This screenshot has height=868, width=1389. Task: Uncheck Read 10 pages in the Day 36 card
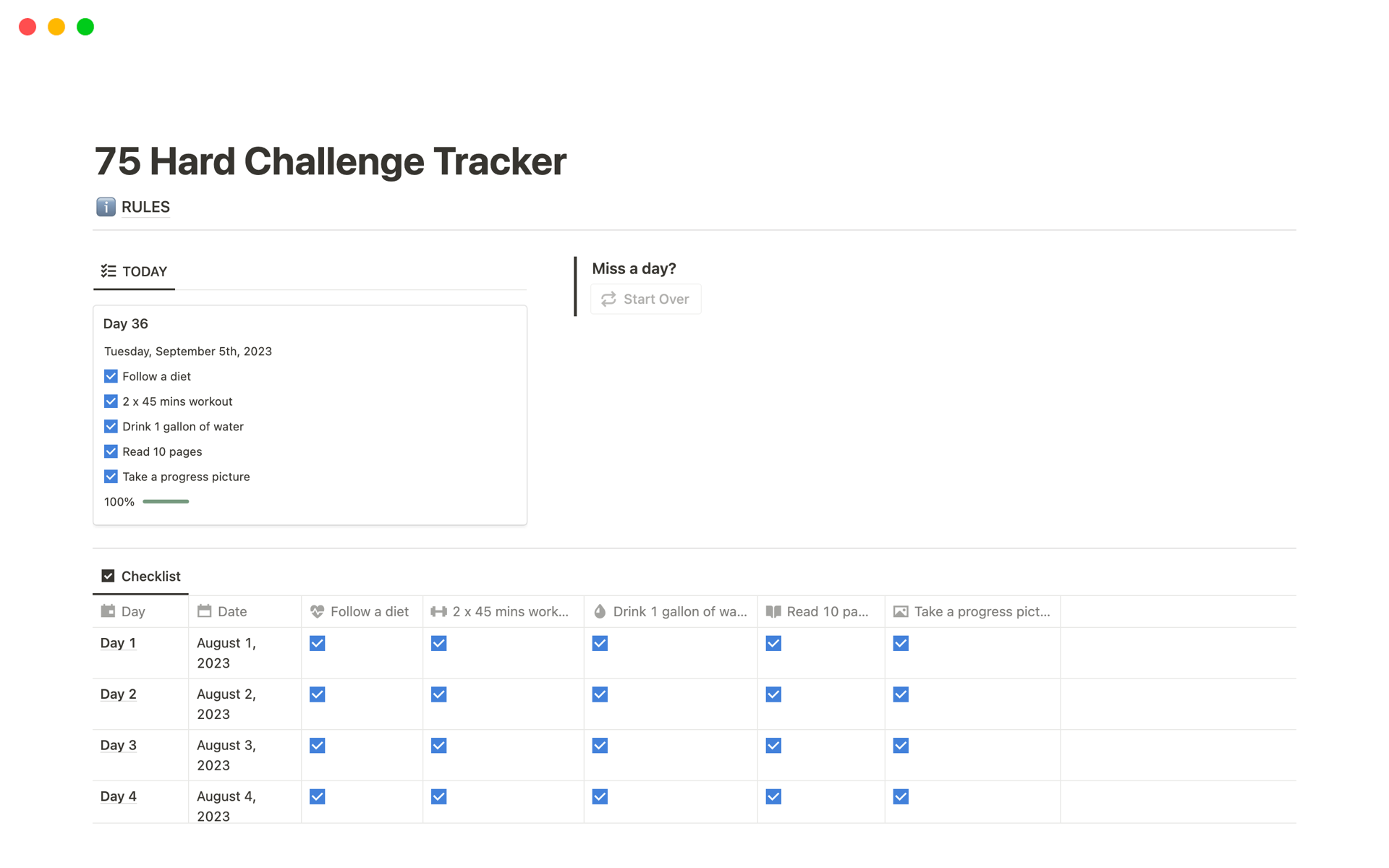click(111, 451)
